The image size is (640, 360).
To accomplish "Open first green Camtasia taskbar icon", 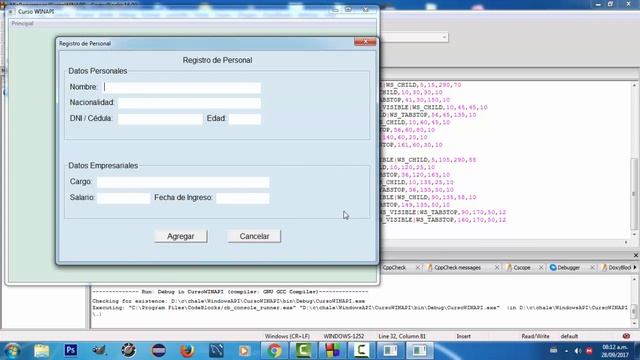I will pyautogui.click(x=303, y=351).
